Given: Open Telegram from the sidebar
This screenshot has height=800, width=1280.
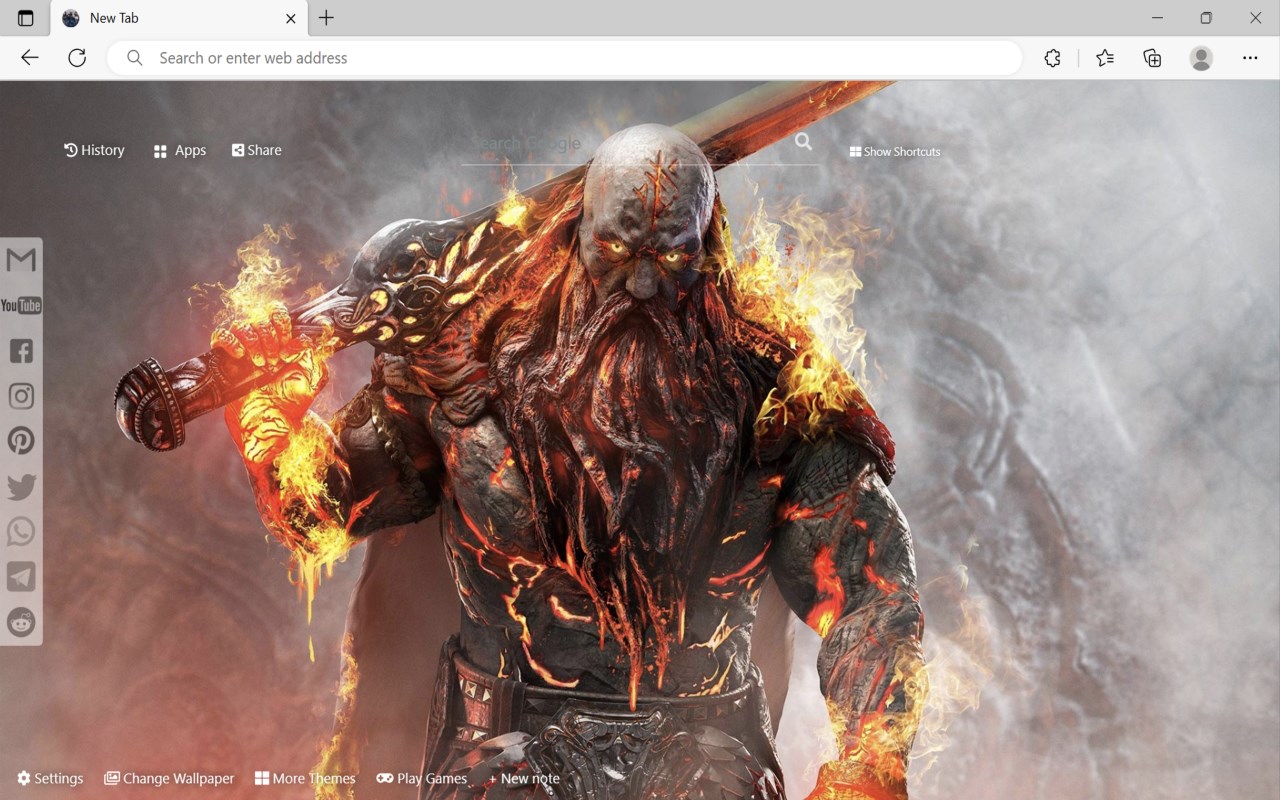Looking at the screenshot, I should (21, 577).
